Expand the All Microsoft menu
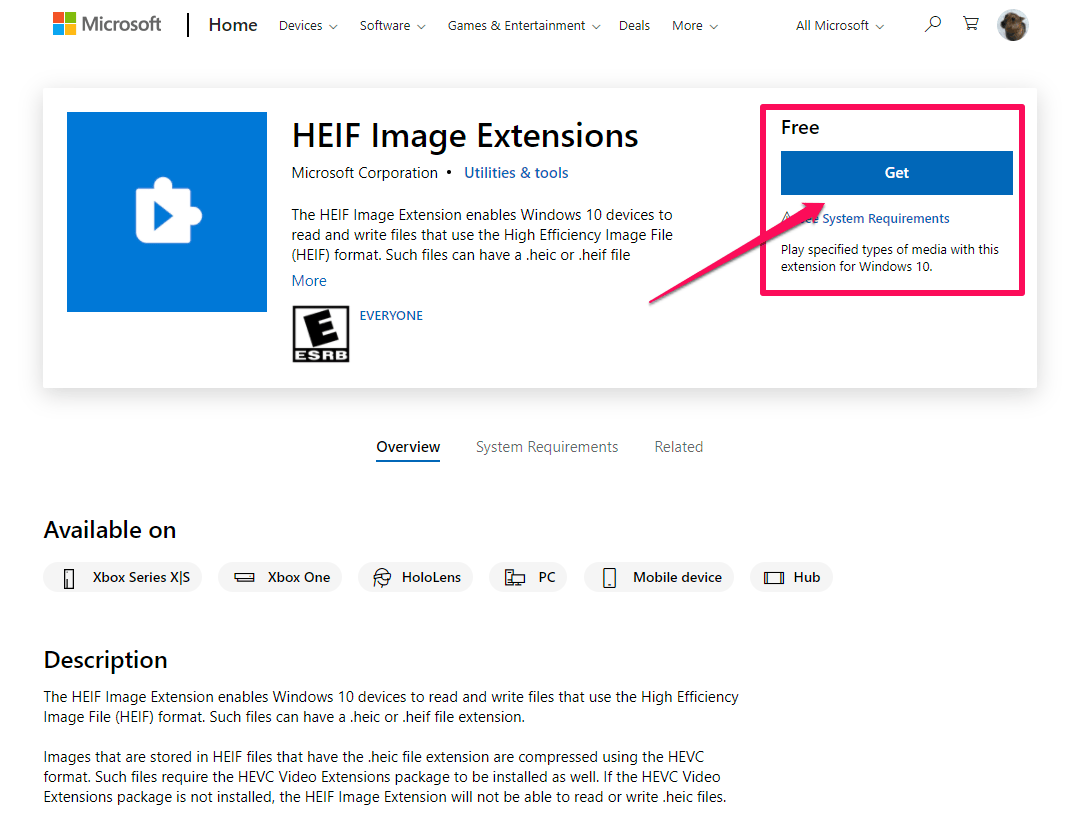The width and height of the screenshot is (1076, 819). point(840,25)
